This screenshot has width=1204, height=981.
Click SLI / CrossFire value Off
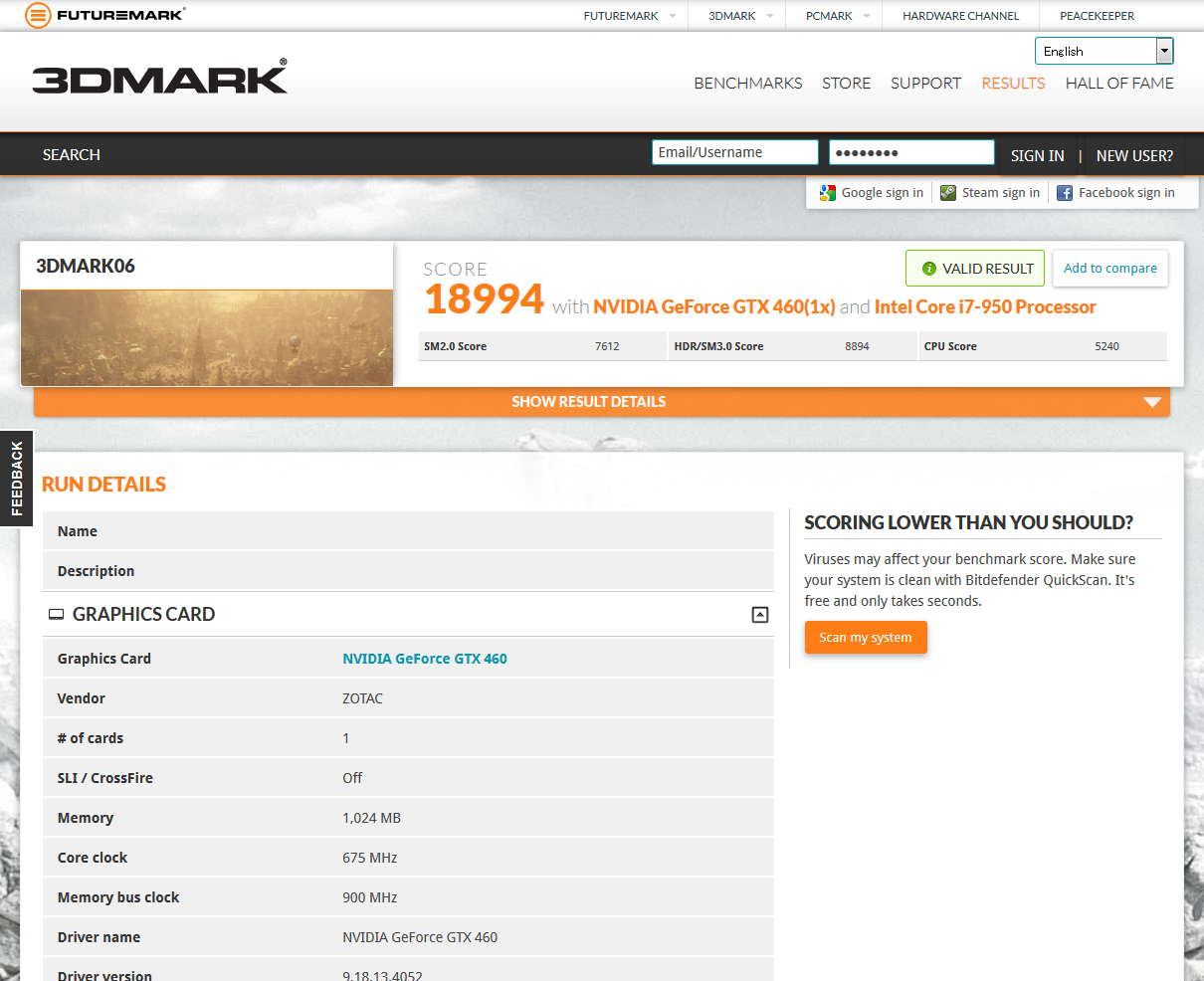(x=352, y=778)
